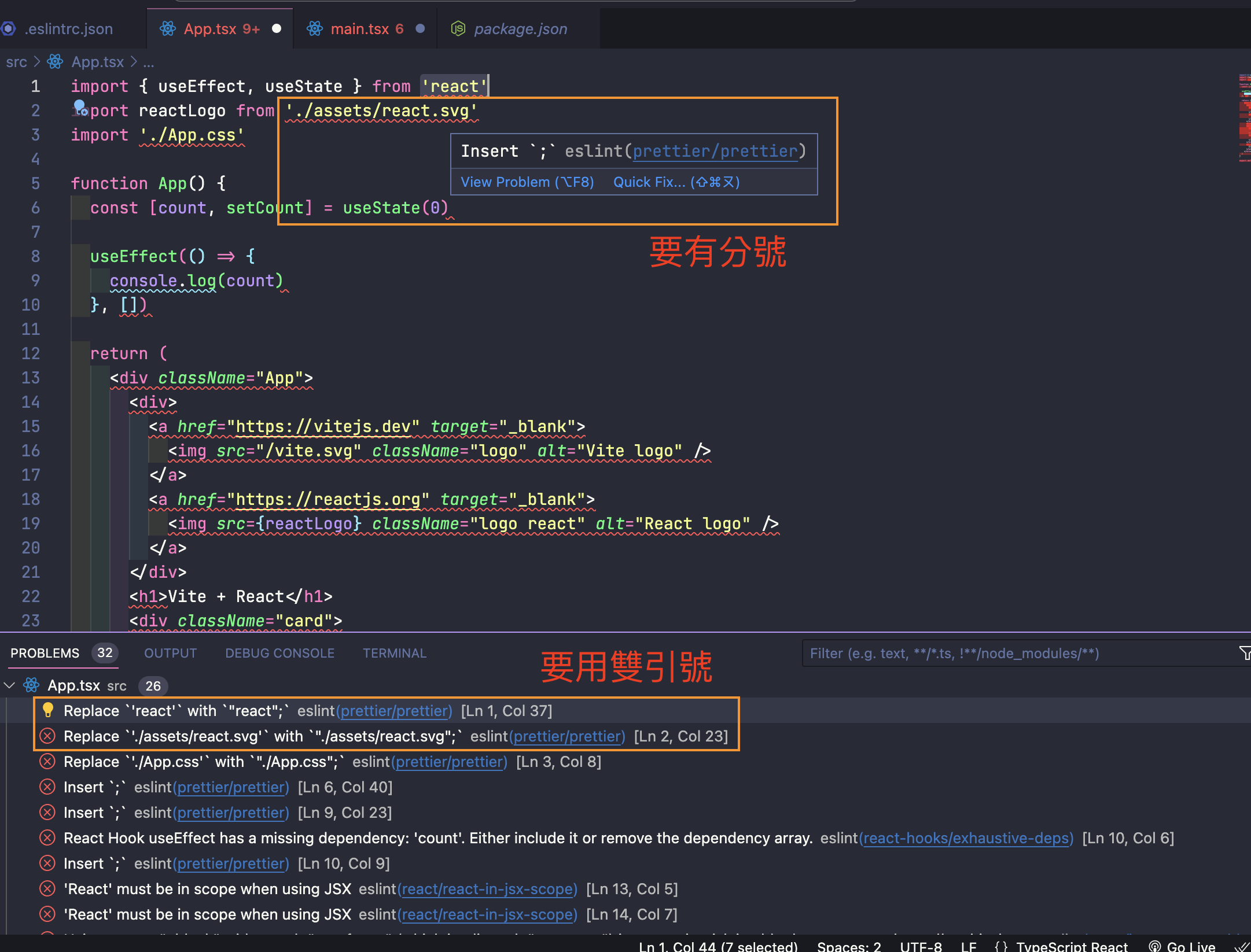The width and height of the screenshot is (1251, 952).
Task: Click Go Live in the status bar
Action: [1191, 946]
